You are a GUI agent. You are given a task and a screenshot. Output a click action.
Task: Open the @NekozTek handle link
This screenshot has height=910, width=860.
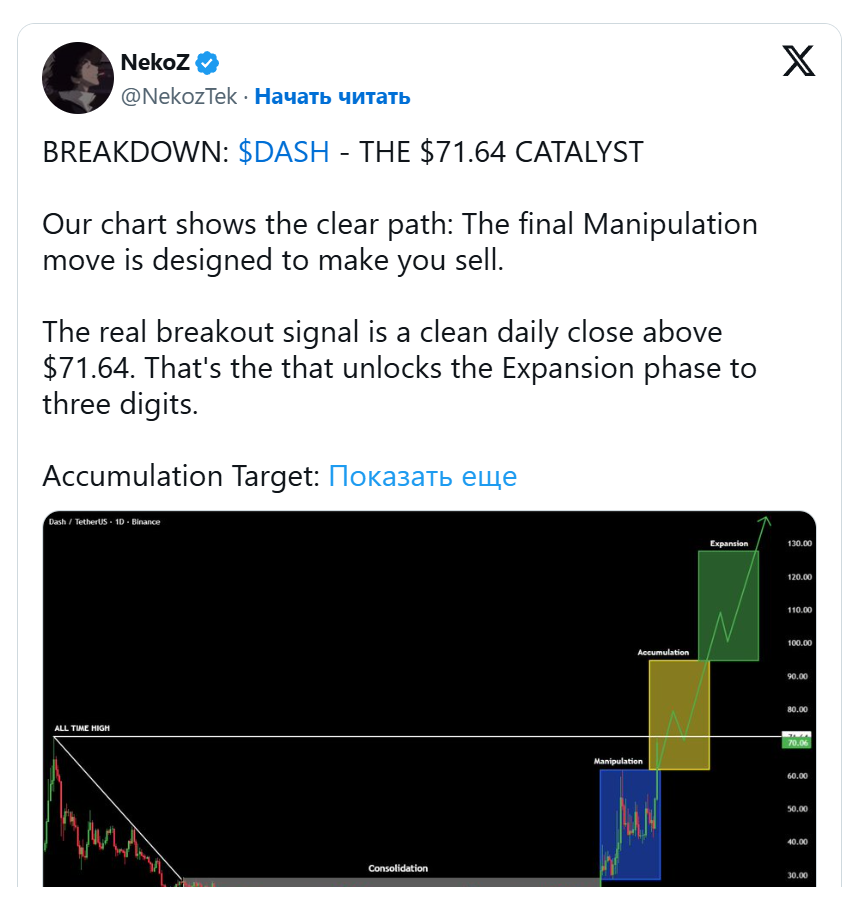(181, 97)
